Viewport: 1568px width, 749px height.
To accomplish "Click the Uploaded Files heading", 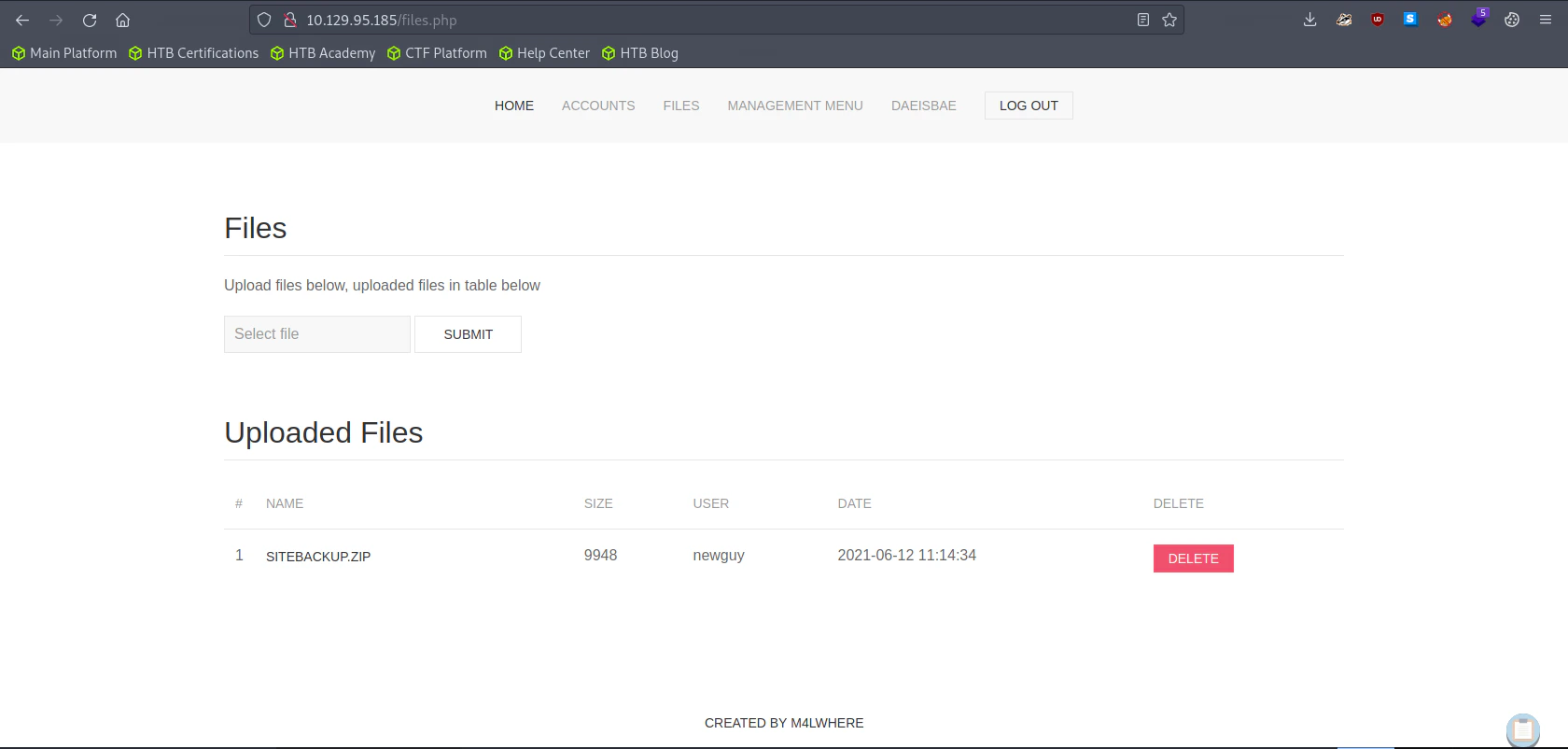I will pyautogui.click(x=324, y=432).
